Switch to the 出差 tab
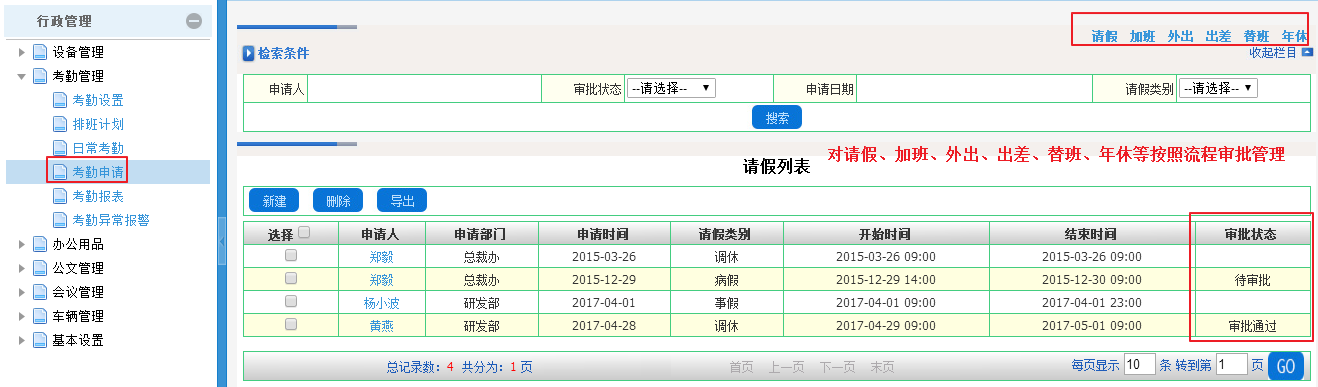Screen dimensions: 1318x387 1218,36
